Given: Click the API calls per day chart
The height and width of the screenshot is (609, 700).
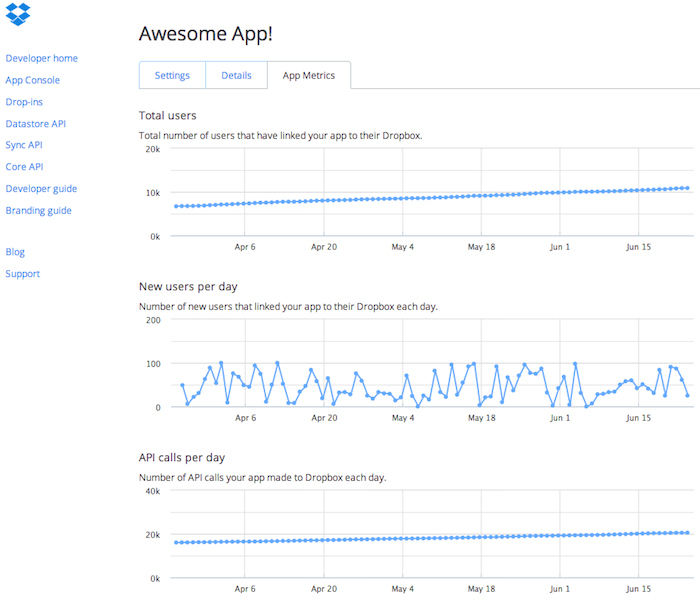Looking at the screenshot, I should [x=430, y=535].
